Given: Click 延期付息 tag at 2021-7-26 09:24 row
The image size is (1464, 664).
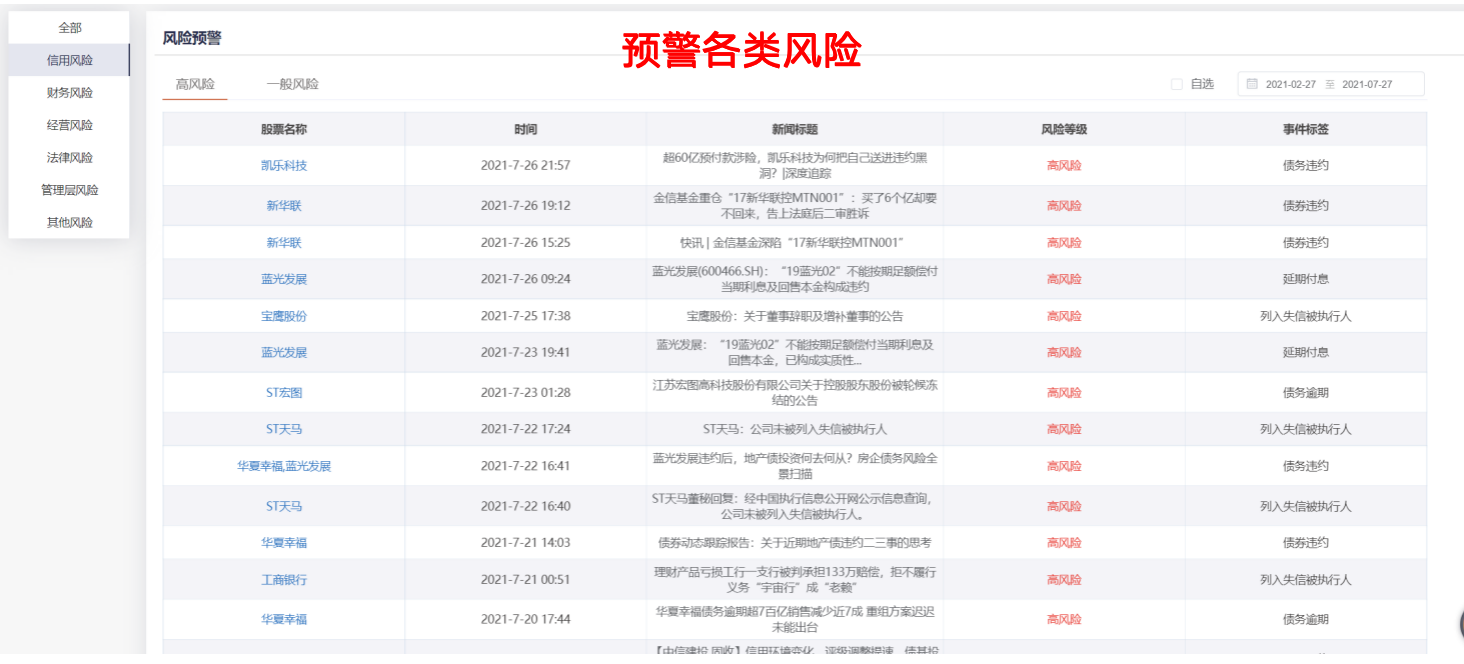Looking at the screenshot, I should pos(1306,279).
